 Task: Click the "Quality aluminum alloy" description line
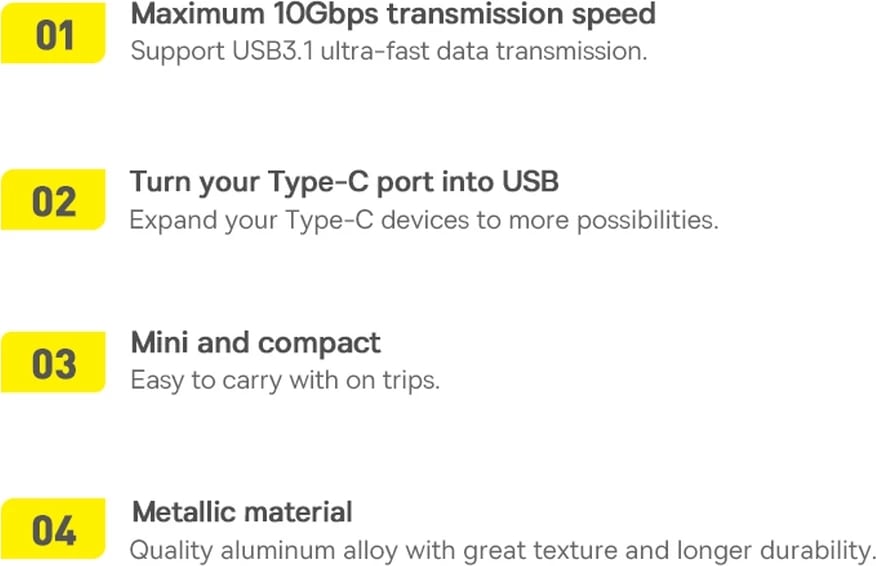point(502,550)
